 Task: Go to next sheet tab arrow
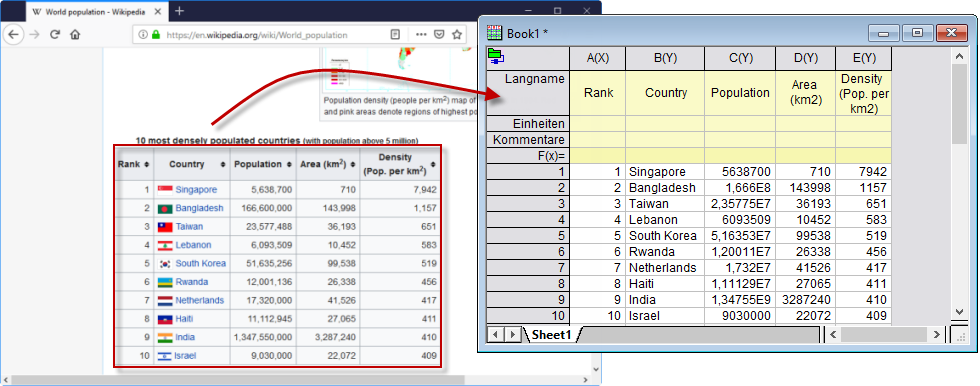pyautogui.click(x=512, y=335)
